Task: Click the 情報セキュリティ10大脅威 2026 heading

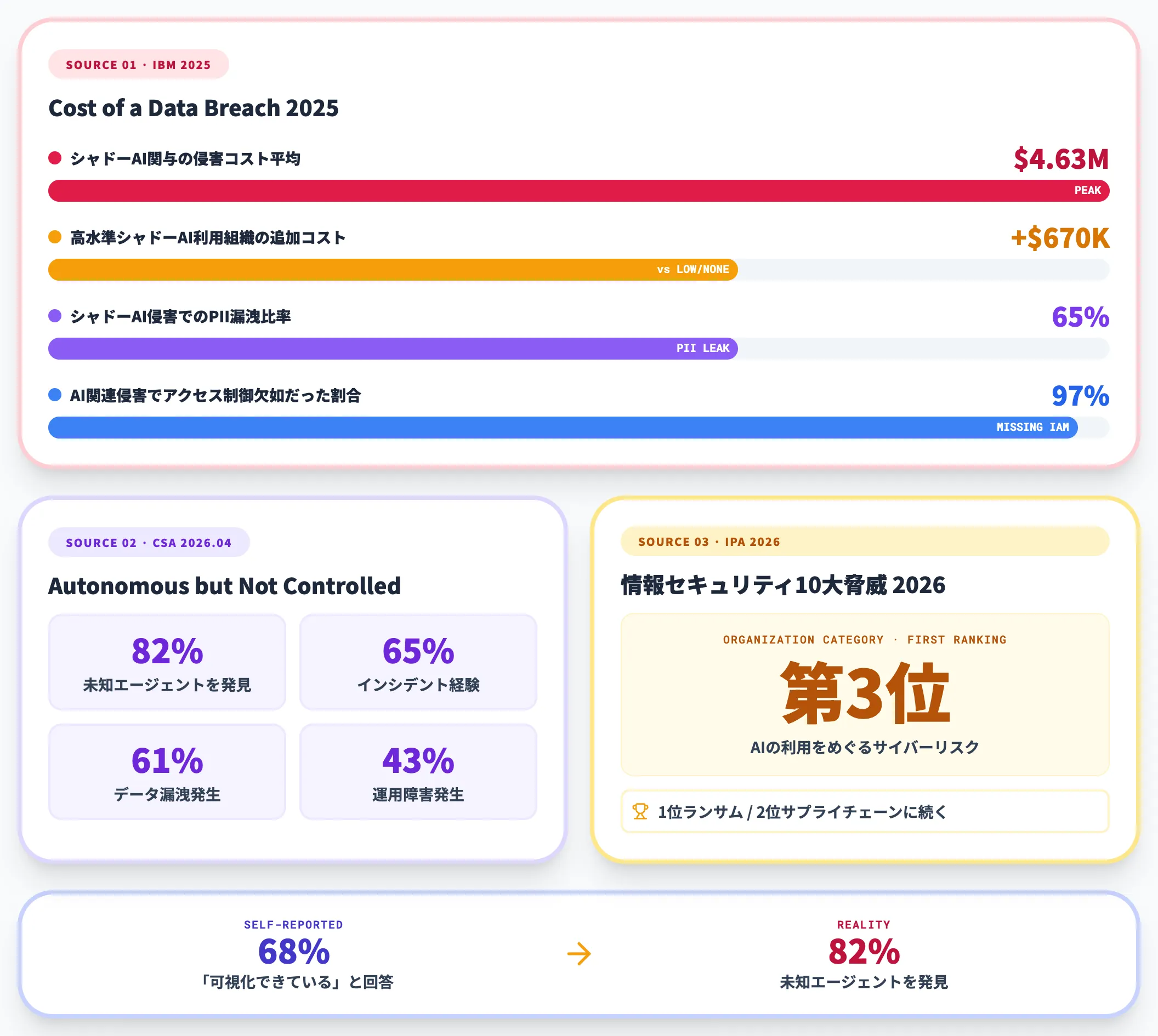Action: click(783, 584)
